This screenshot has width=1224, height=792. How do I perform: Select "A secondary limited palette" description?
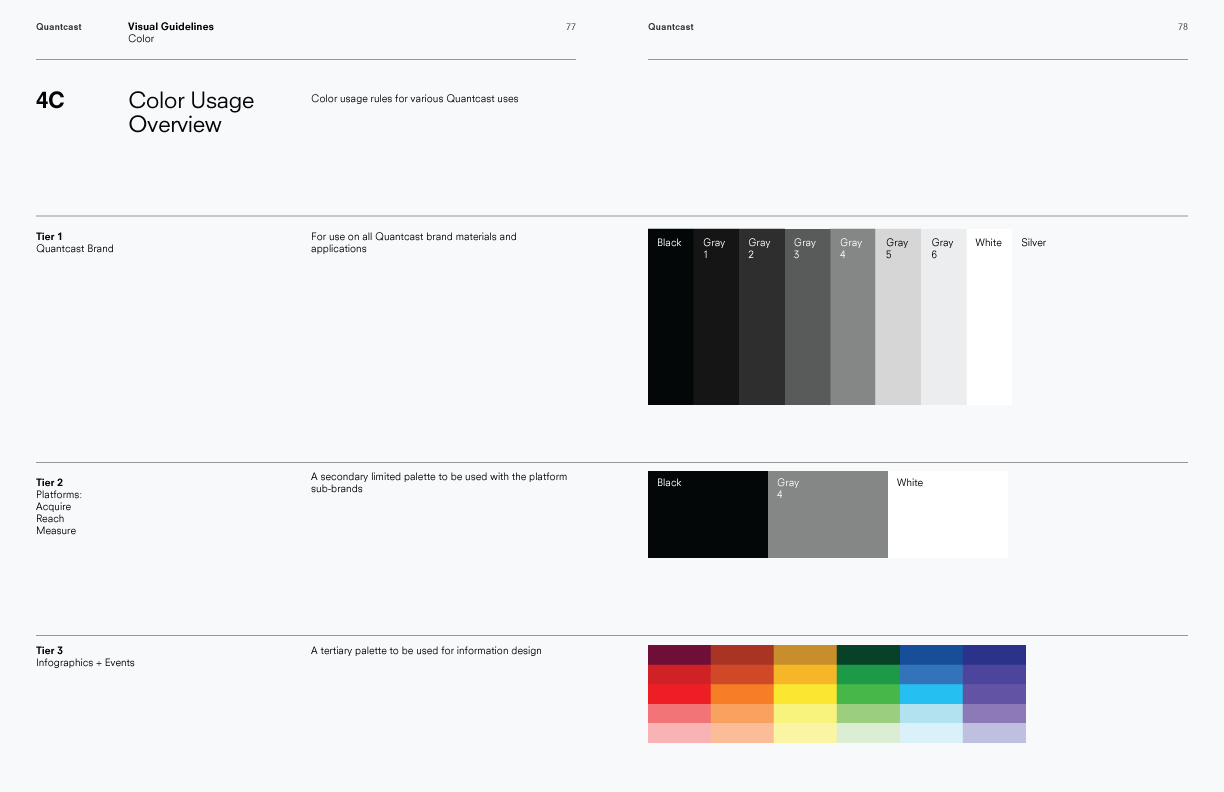(439, 483)
